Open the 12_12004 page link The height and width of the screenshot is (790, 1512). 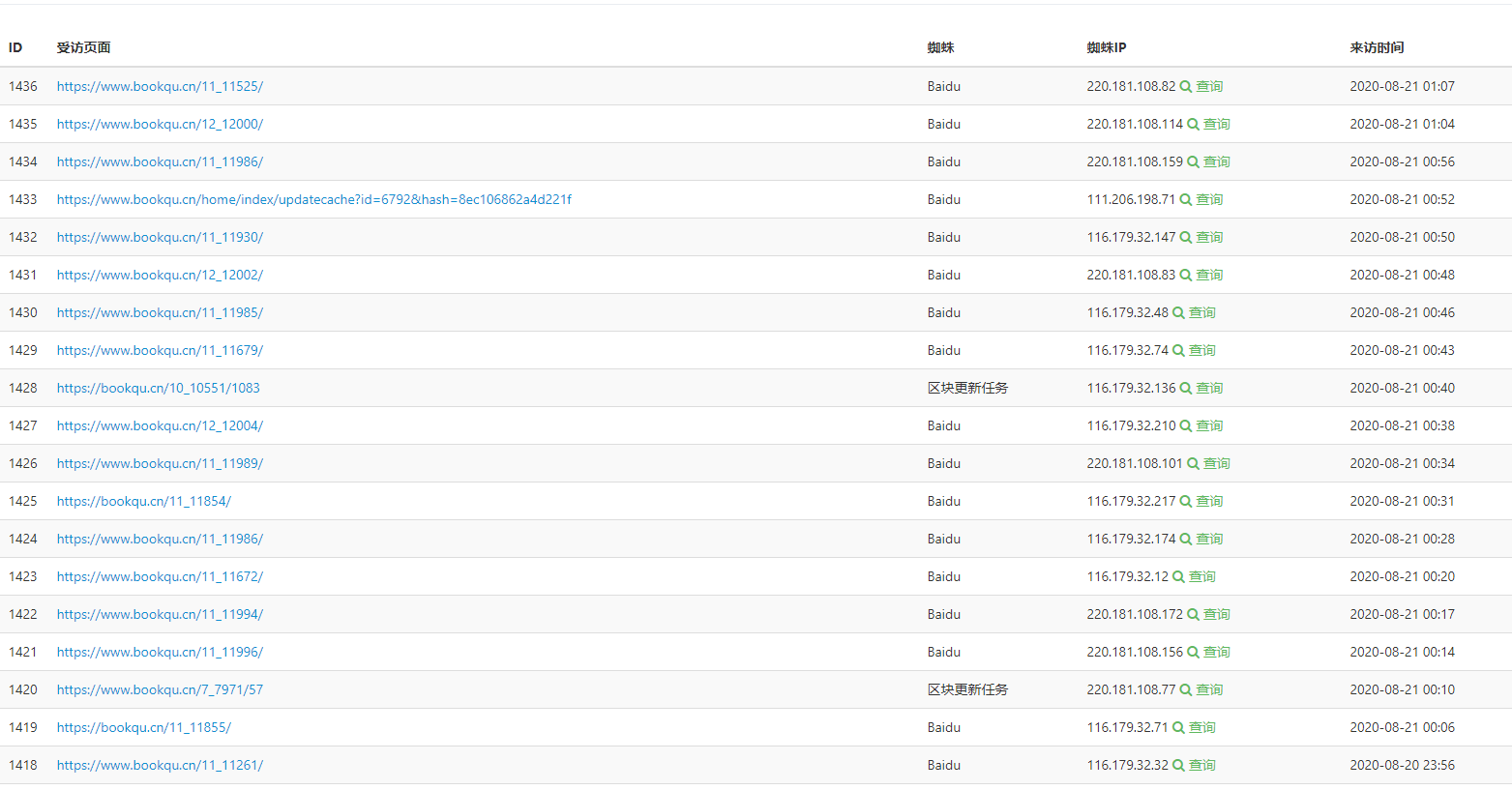160,425
